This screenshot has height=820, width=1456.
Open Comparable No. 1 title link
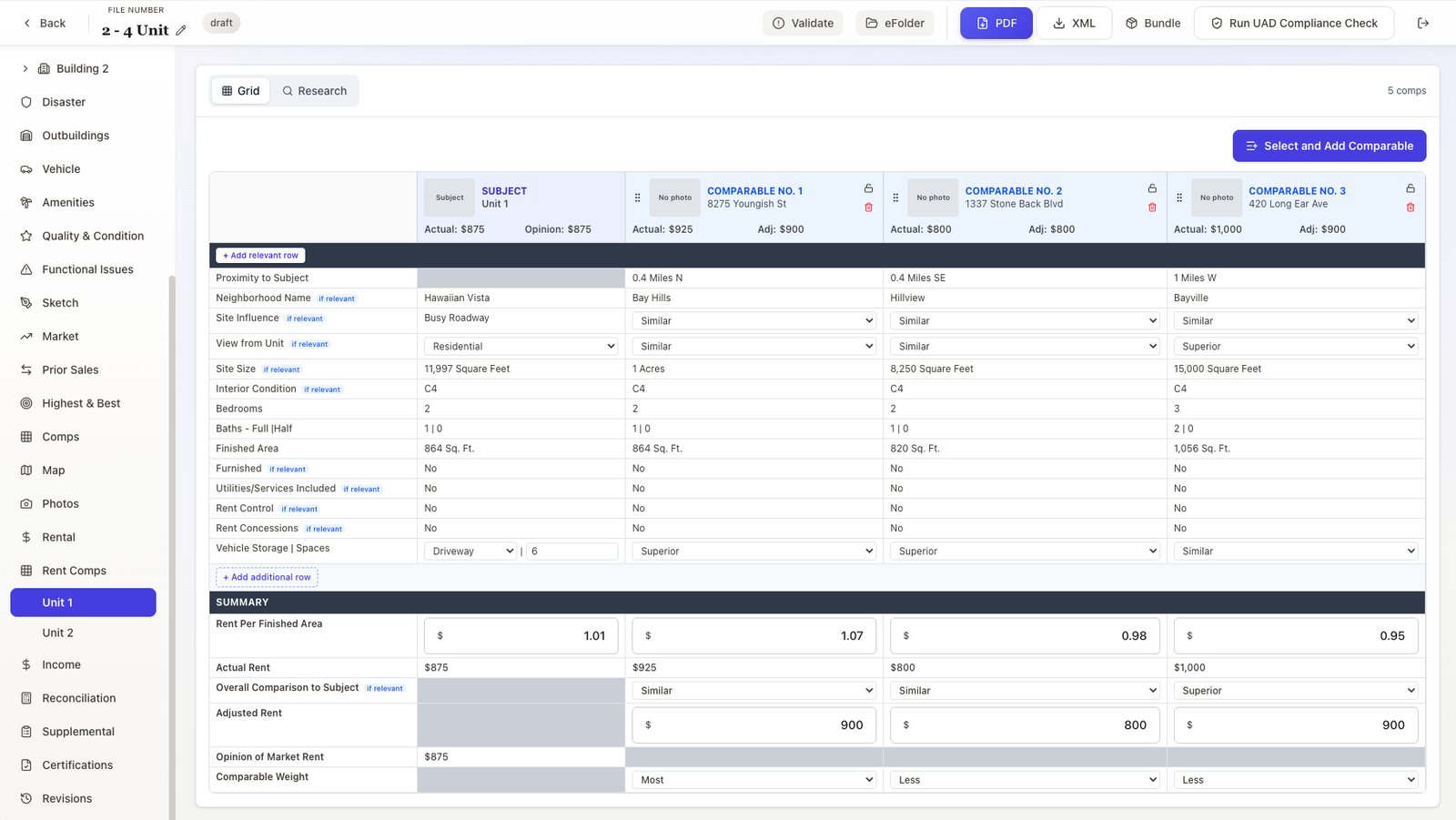pos(754,191)
